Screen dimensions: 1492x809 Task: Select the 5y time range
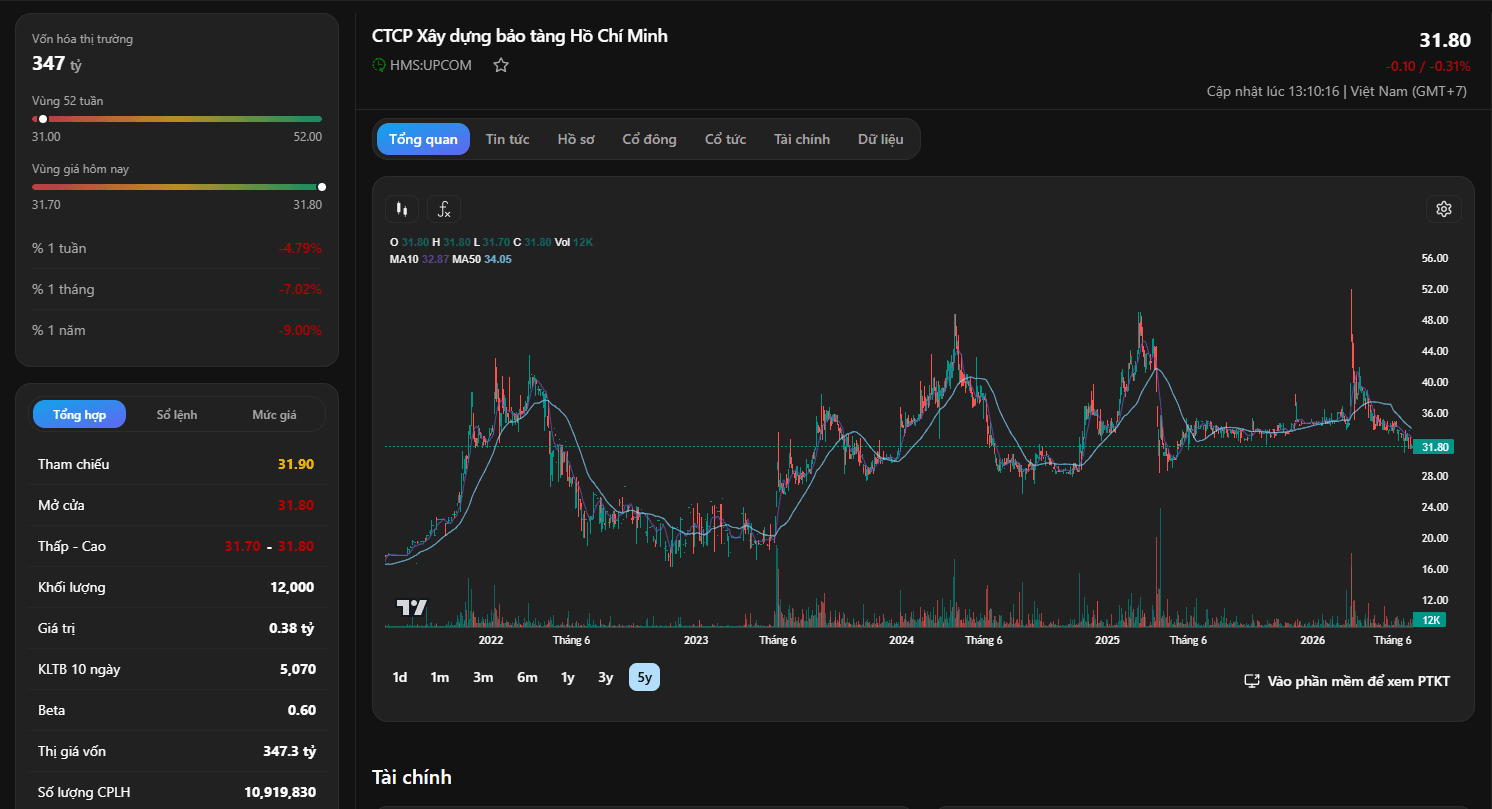pyautogui.click(x=644, y=677)
